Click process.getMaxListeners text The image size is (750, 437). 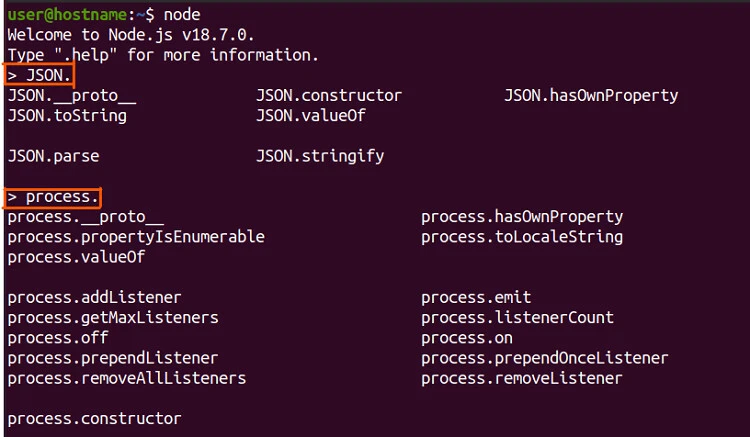112,318
